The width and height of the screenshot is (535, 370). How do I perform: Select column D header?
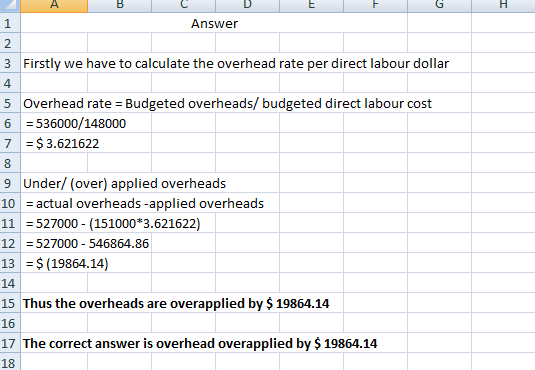click(x=247, y=6)
